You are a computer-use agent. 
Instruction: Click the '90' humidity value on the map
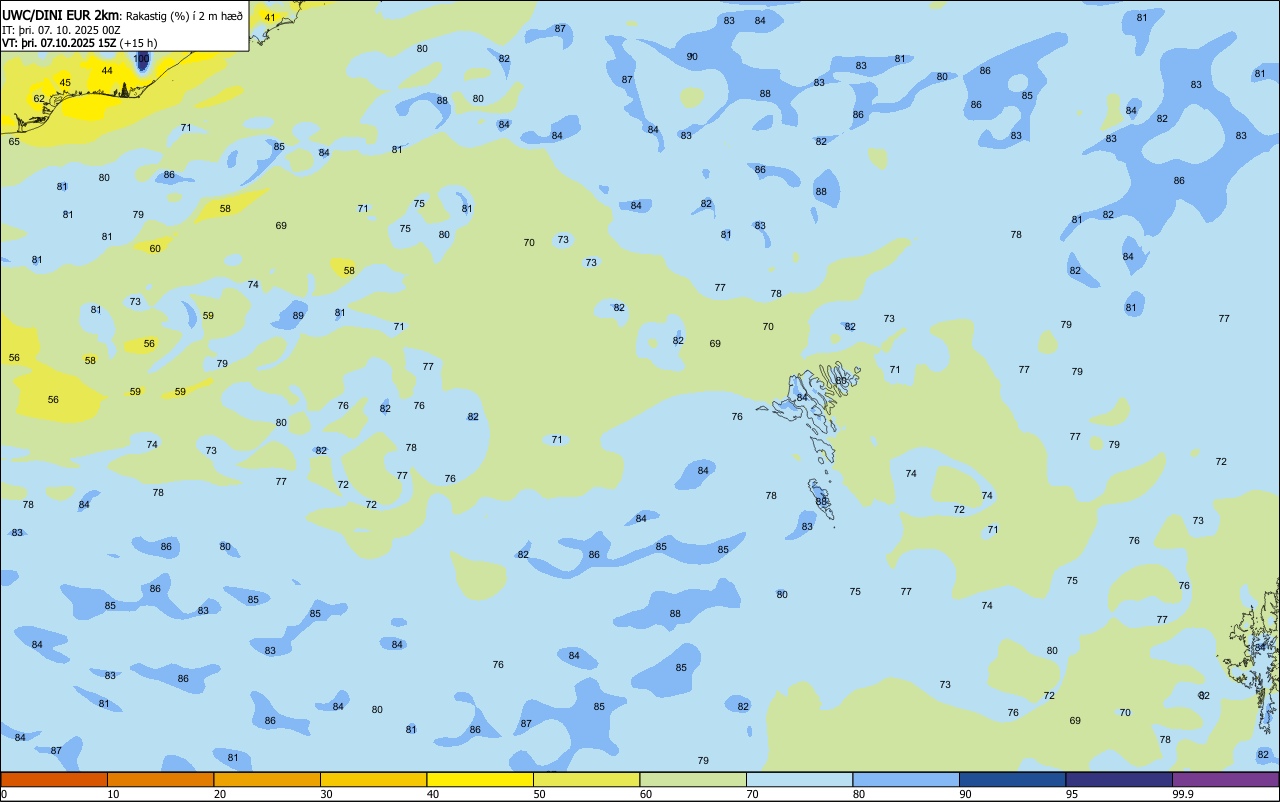point(692,56)
